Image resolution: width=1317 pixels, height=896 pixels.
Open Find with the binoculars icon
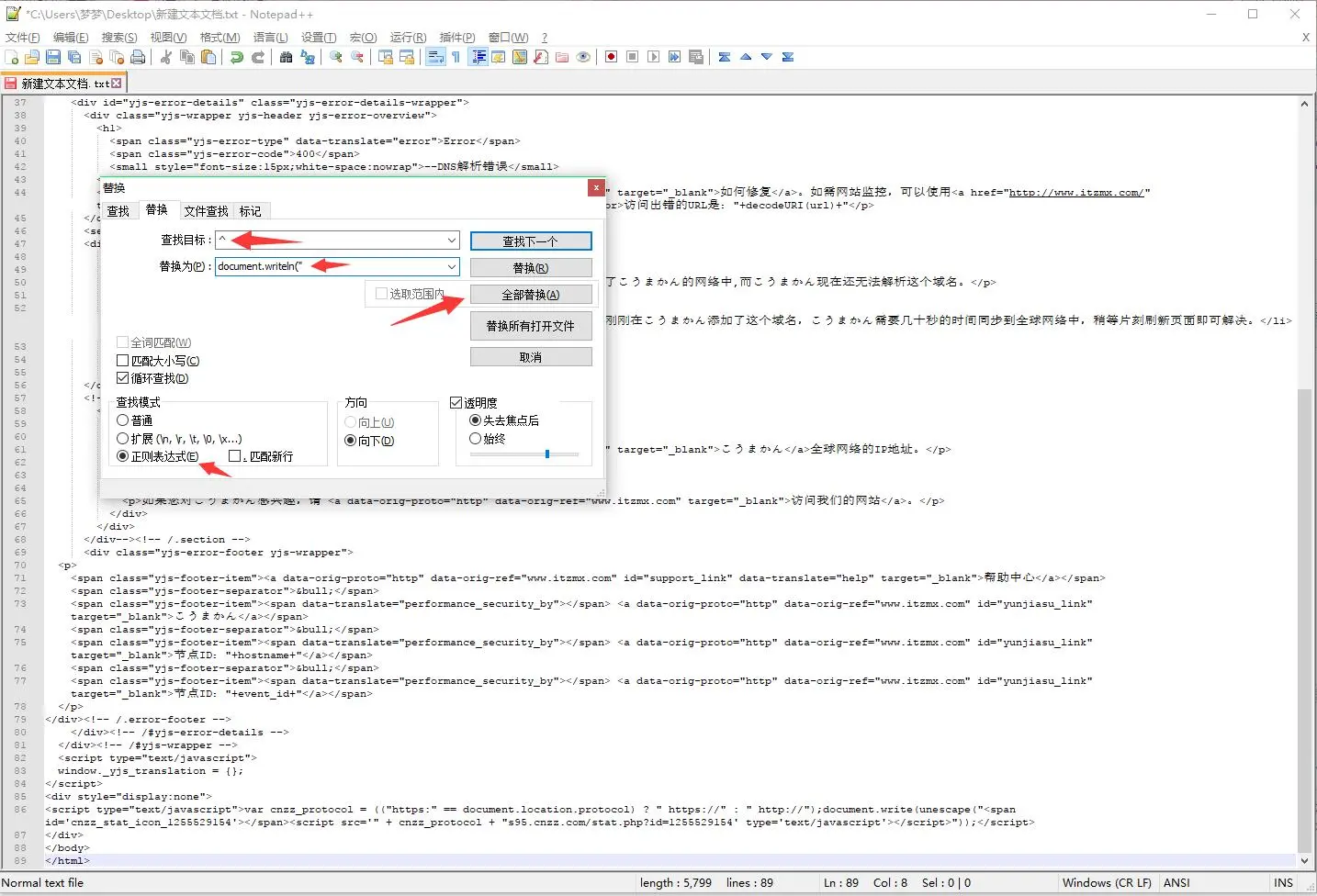coord(287,57)
